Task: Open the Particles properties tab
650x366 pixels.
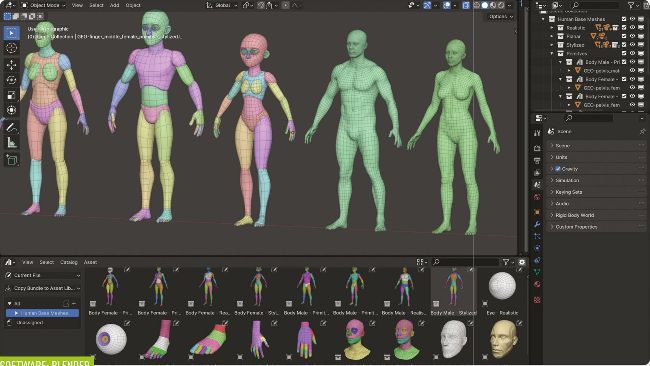Action: (537, 236)
